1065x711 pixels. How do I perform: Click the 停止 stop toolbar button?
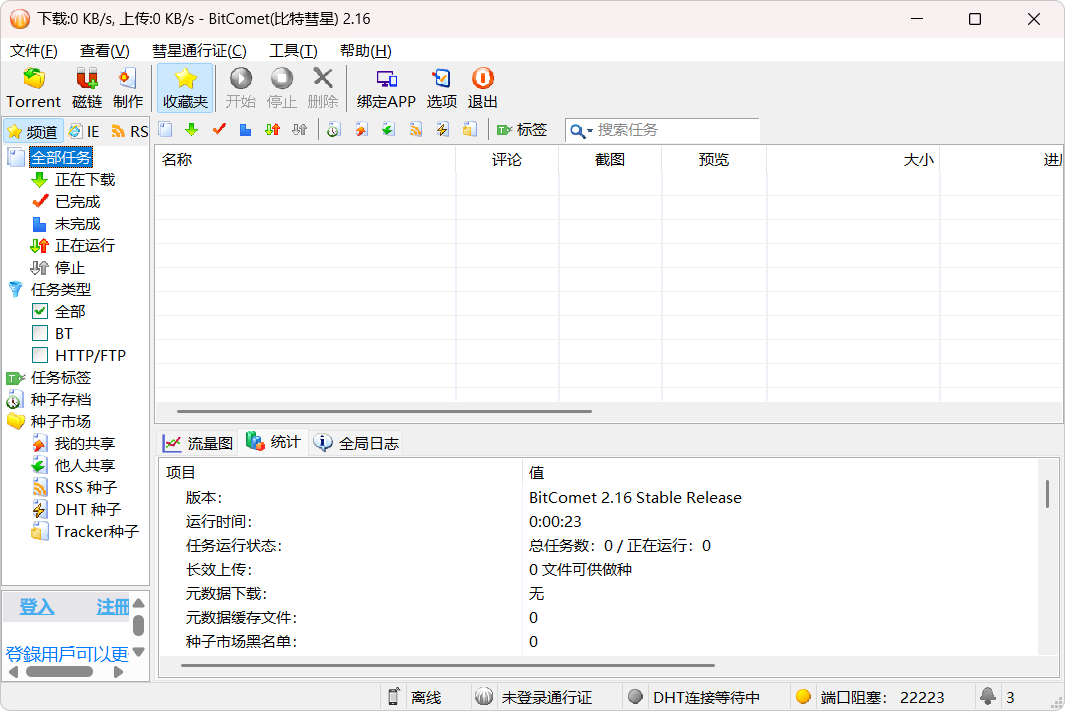tap(281, 88)
